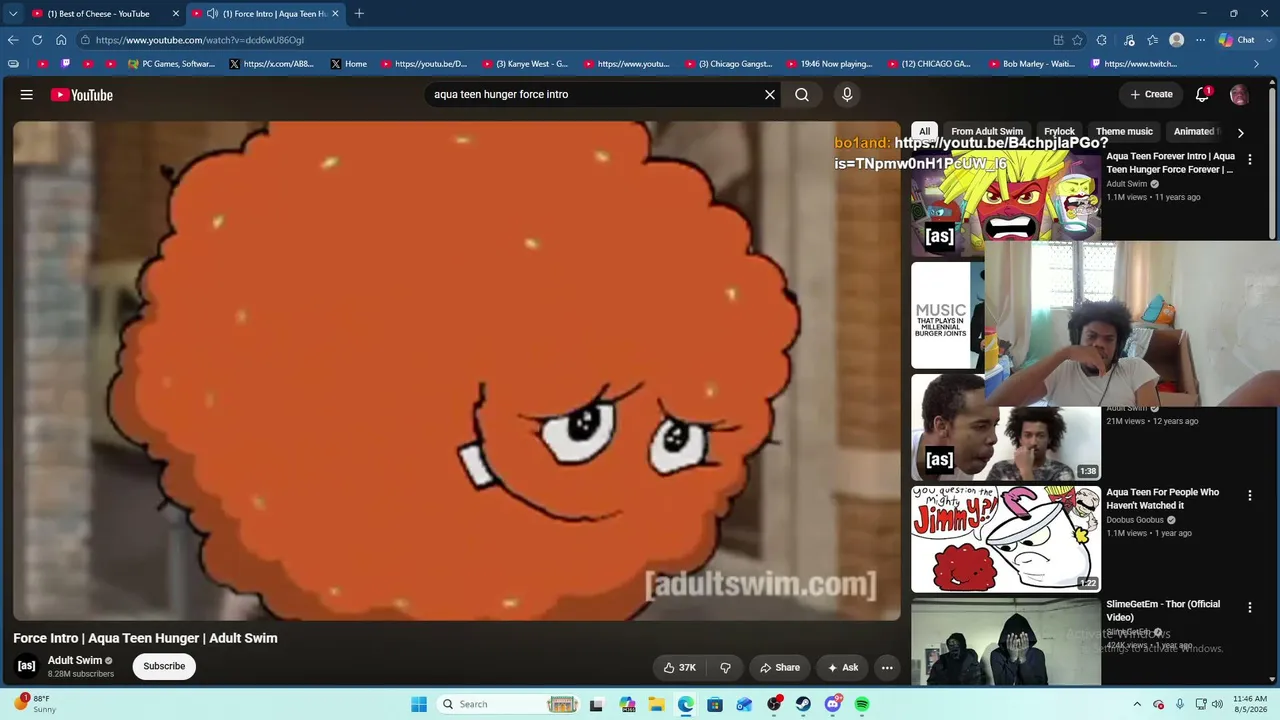Image resolution: width=1280 pixels, height=720 pixels.
Task: Mute the Force Intro tab audio
Action: tap(212, 14)
